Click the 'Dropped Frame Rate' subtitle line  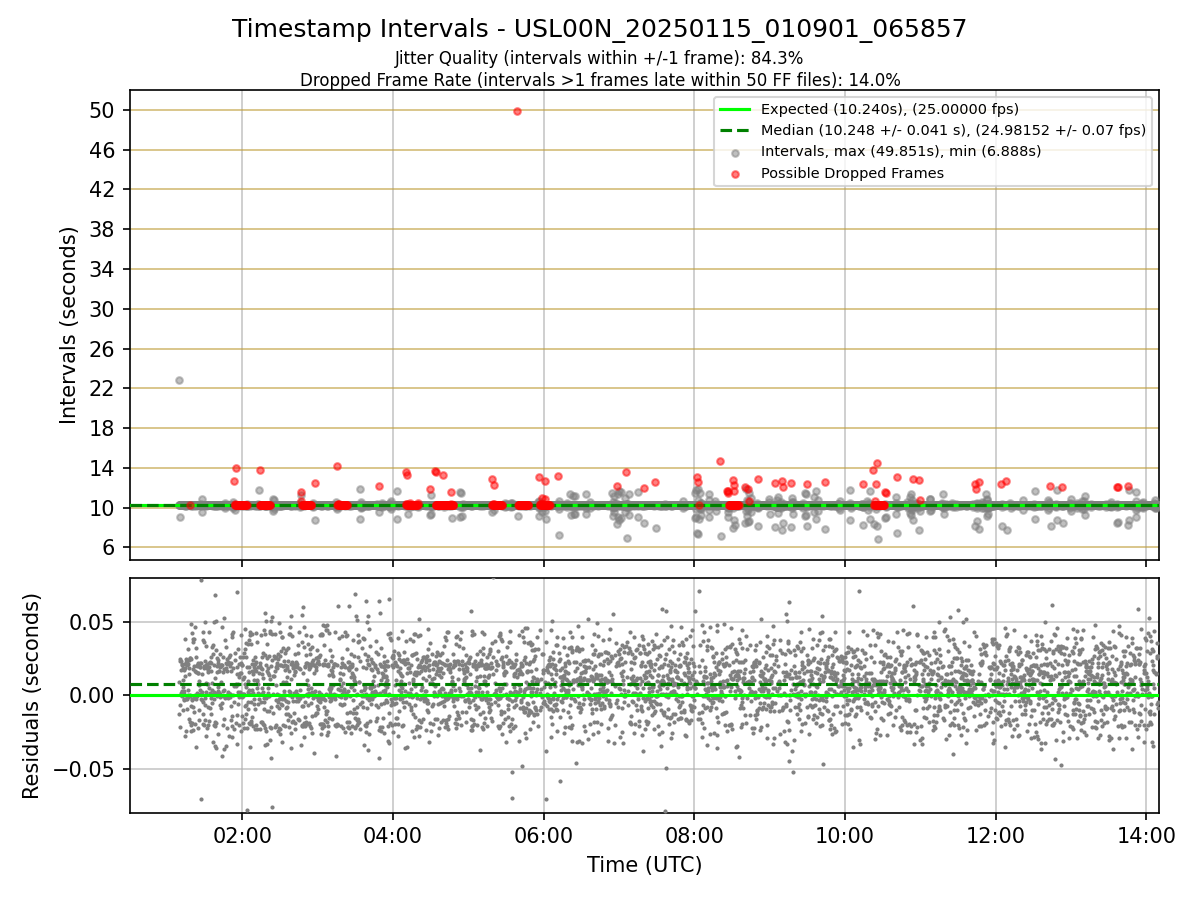[x=600, y=80]
